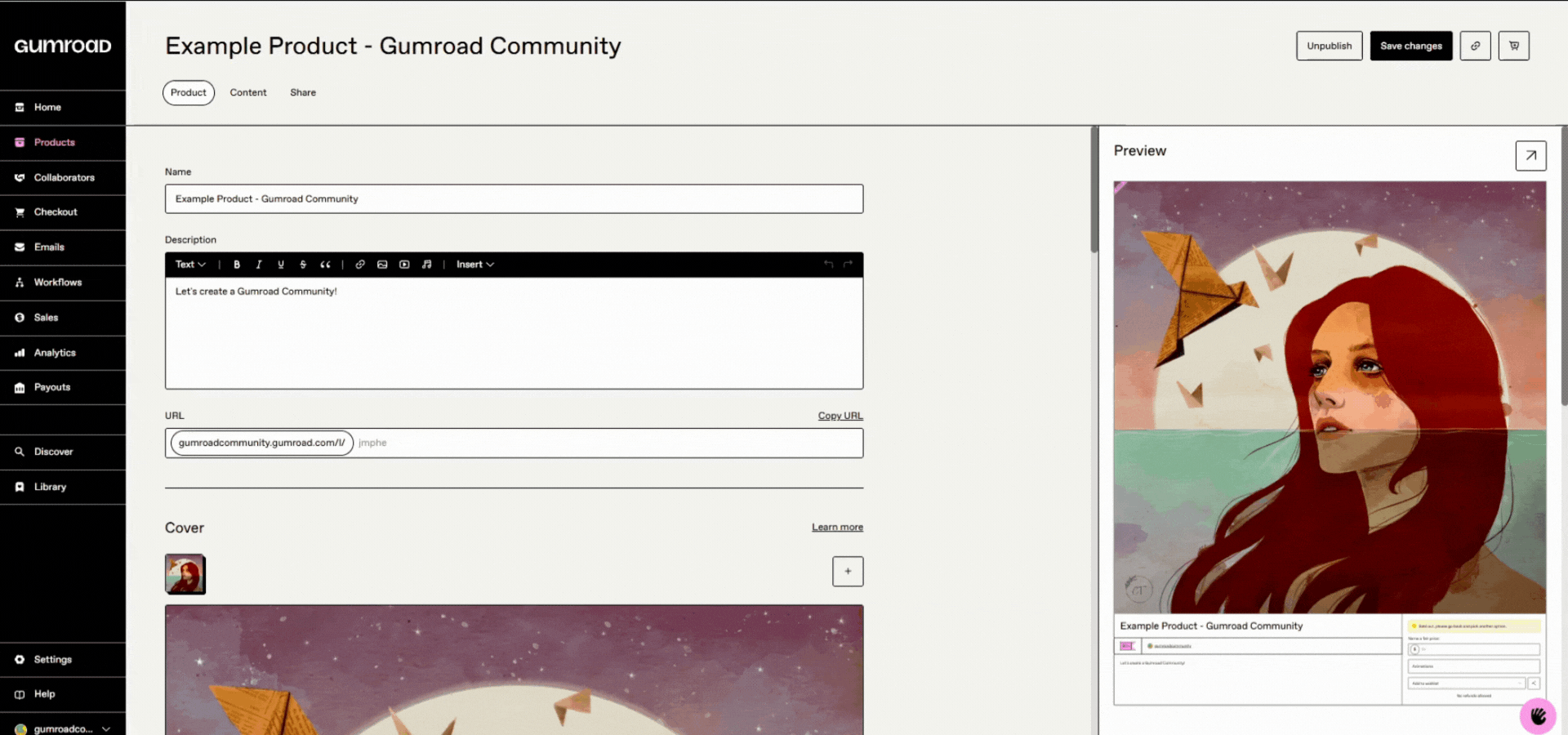
Task: Insert audio with the music note icon
Action: tap(426, 265)
